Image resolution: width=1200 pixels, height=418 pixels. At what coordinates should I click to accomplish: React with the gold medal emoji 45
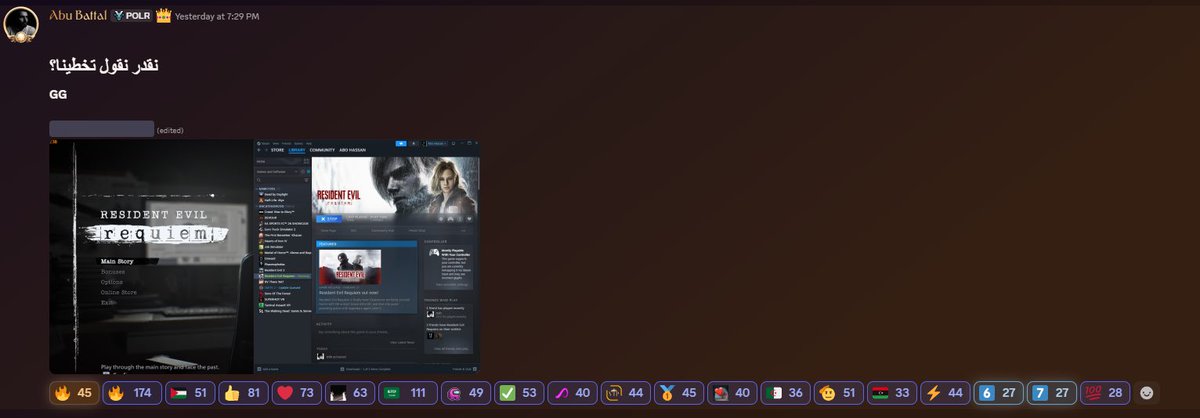click(680, 393)
